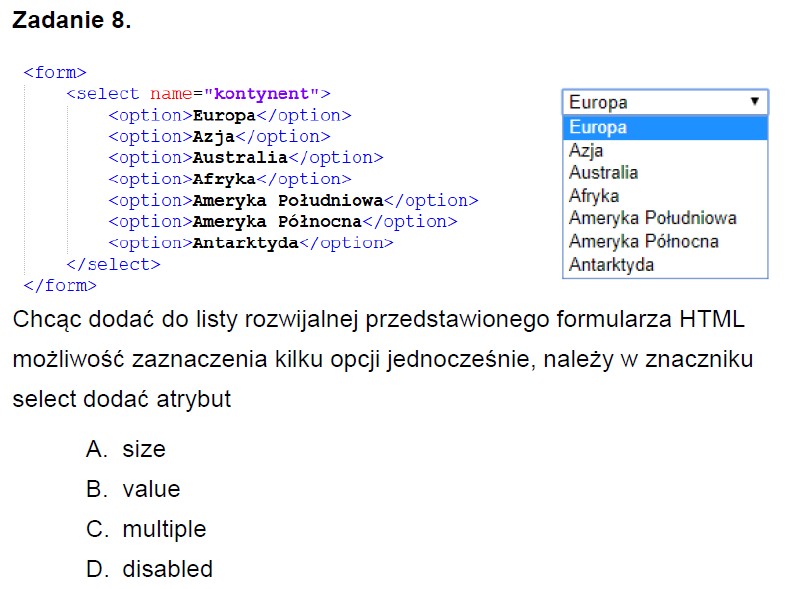Click the opening <form> tag in the code

point(55,73)
